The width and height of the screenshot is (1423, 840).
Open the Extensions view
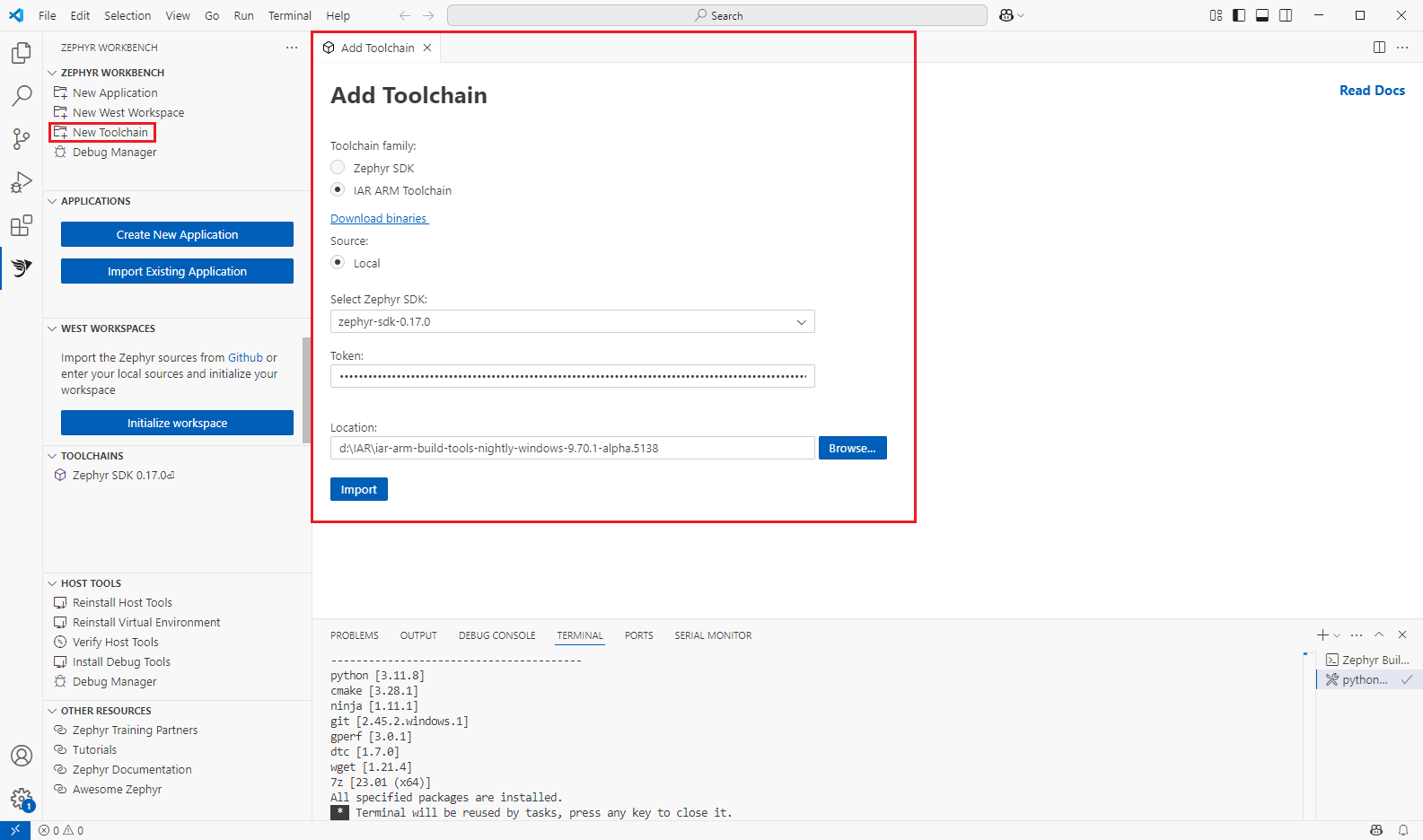click(x=22, y=225)
